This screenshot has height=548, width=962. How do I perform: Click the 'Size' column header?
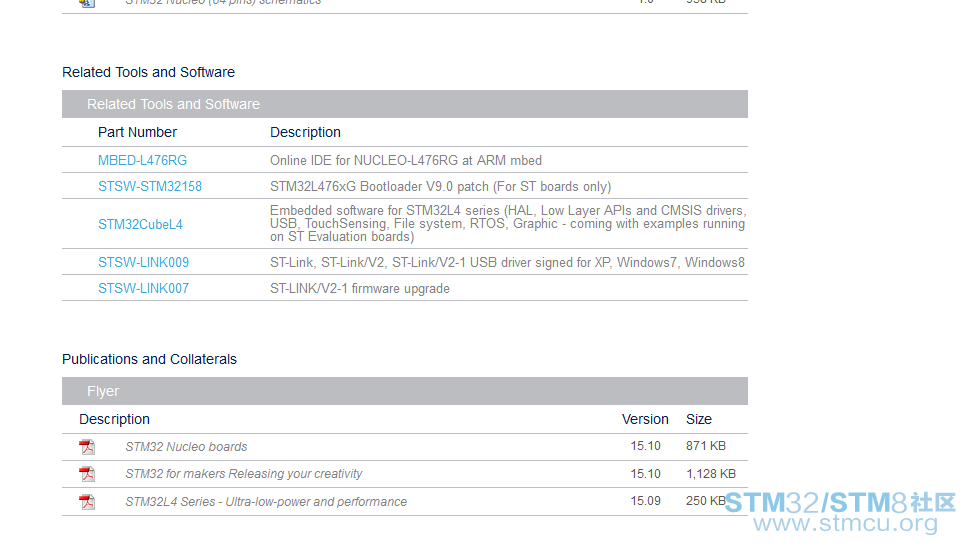point(699,419)
